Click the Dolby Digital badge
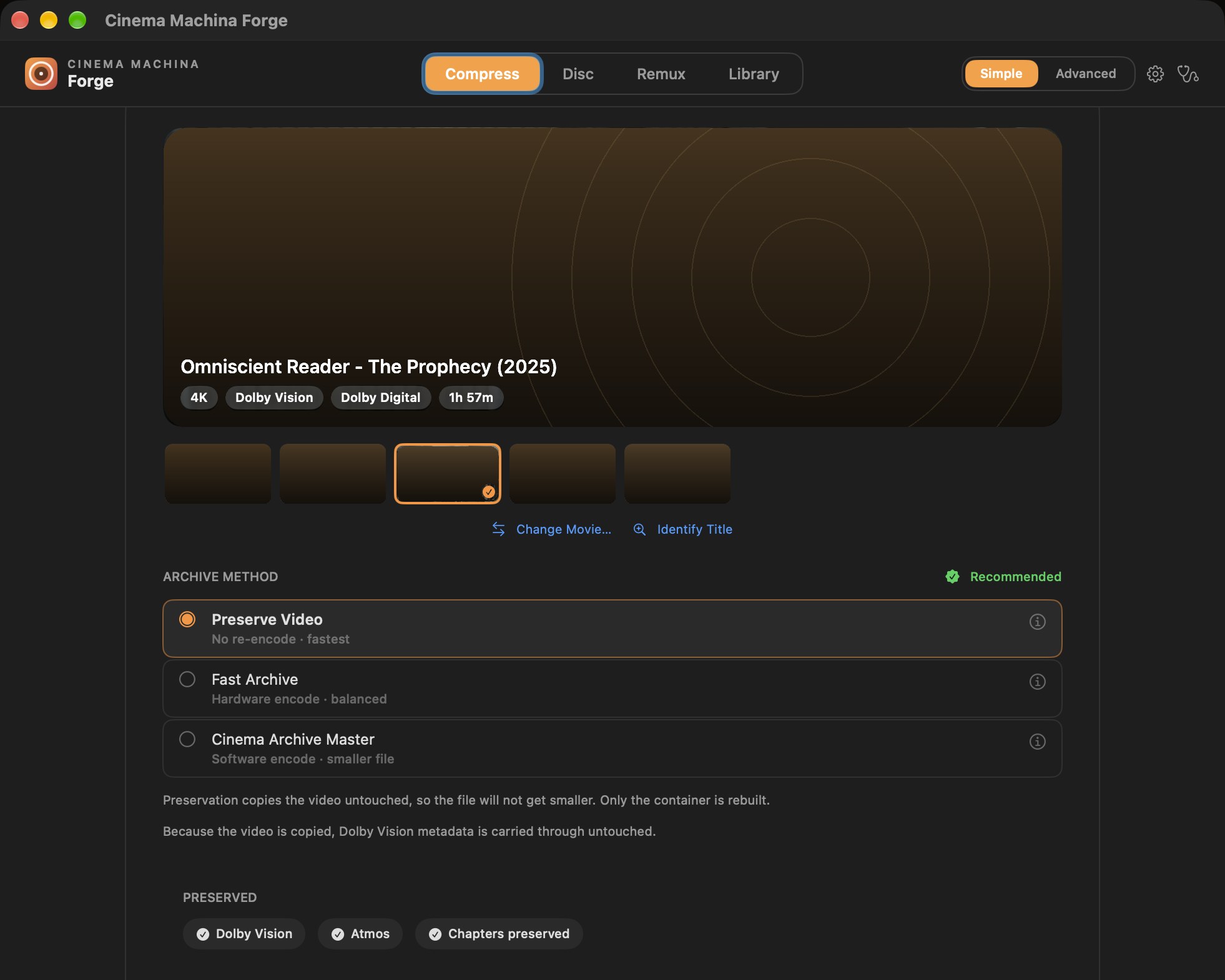This screenshot has height=980, width=1225. point(380,398)
